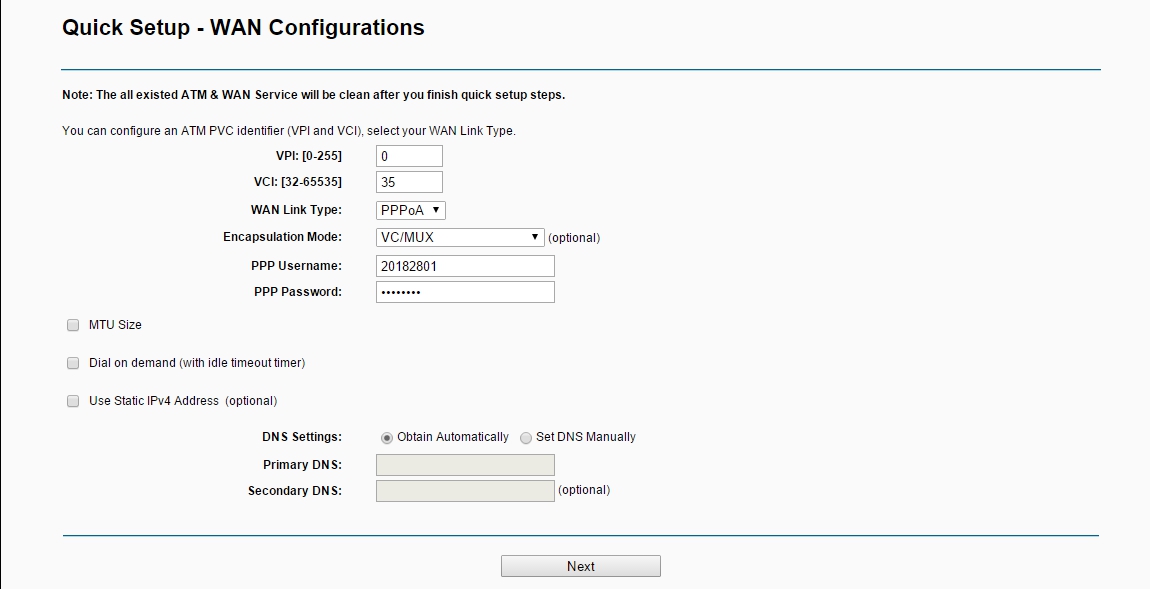Click the VCI input field

coord(409,183)
